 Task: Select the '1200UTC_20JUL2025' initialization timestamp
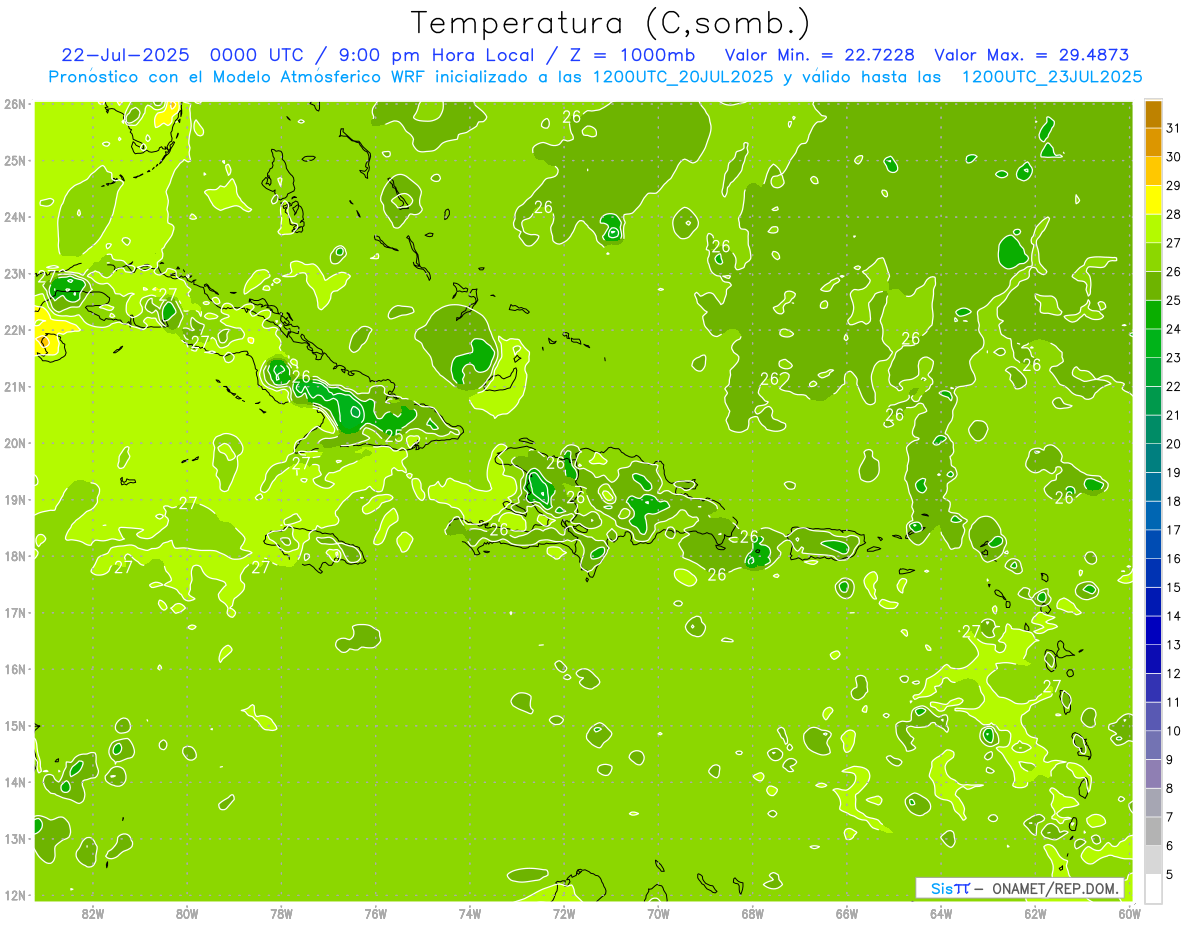click(683, 77)
